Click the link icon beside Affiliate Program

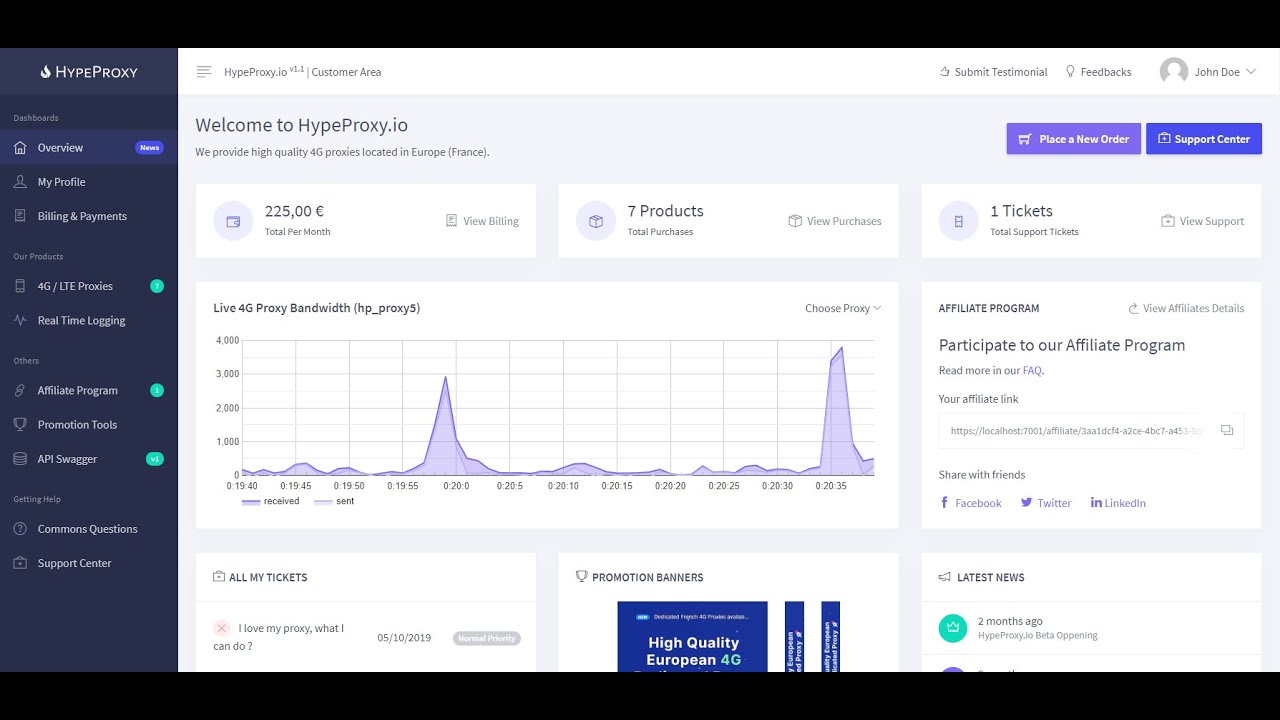click(20, 390)
